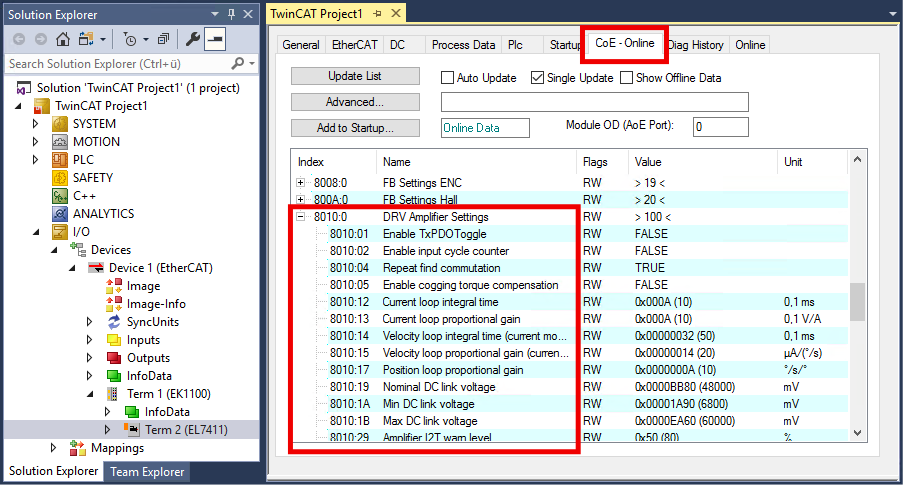Click the MOTION node icon
This screenshot has width=903, height=485.
(x=60, y=142)
